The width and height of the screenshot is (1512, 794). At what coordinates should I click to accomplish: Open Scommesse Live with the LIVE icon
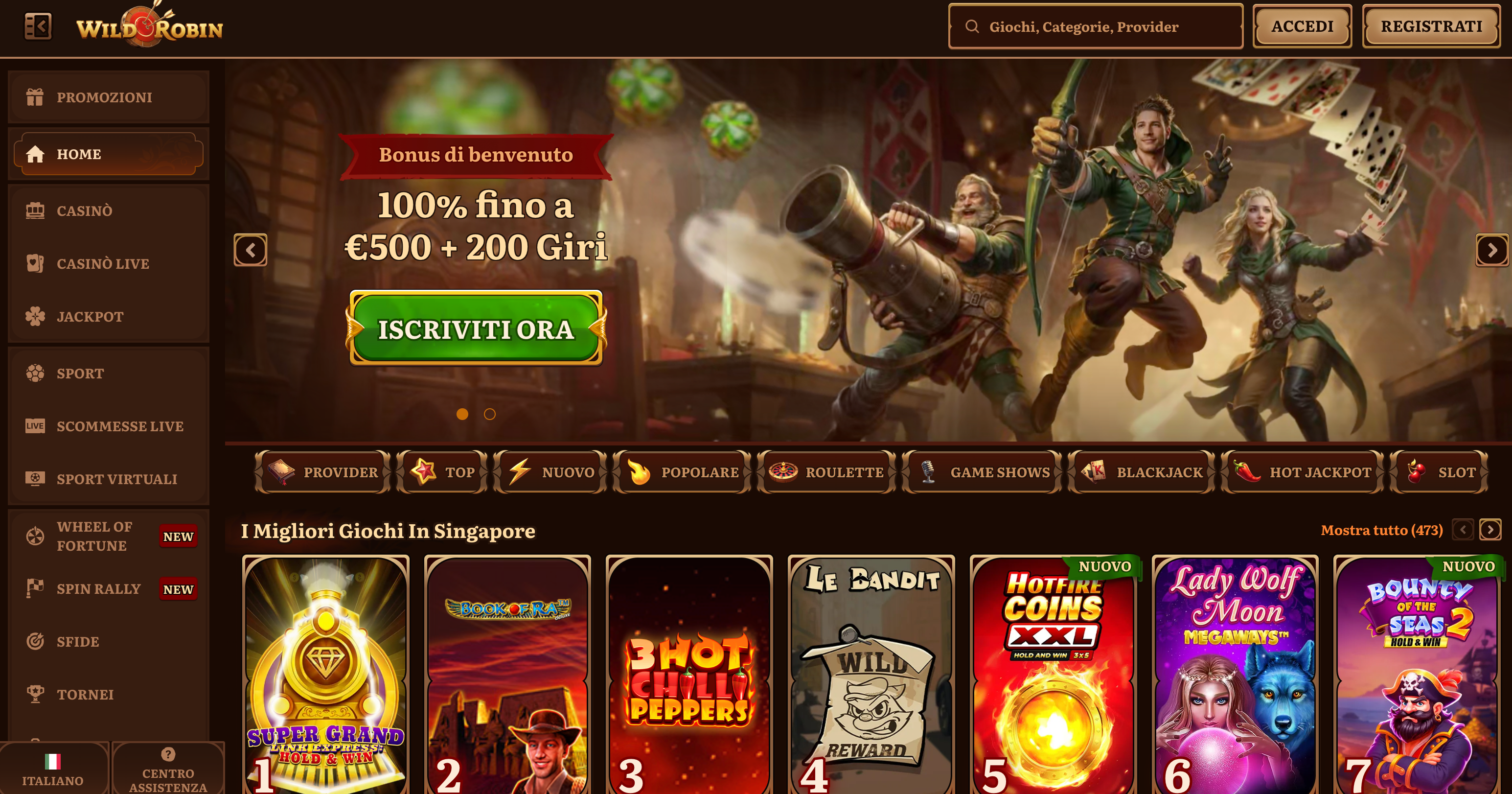pyautogui.click(x=109, y=426)
